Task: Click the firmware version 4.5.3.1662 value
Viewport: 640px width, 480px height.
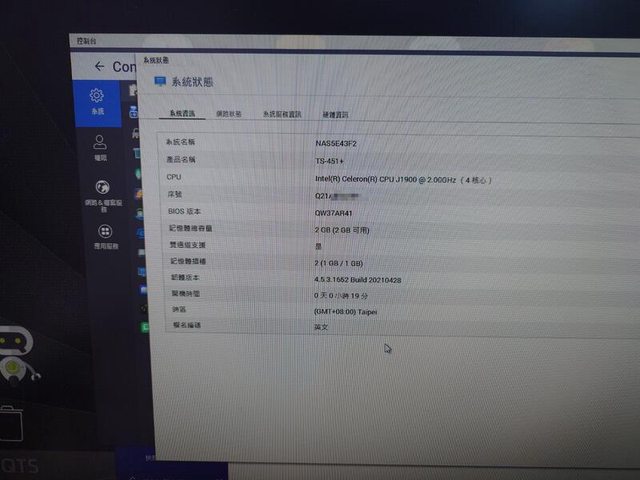Action: pos(357,278)
